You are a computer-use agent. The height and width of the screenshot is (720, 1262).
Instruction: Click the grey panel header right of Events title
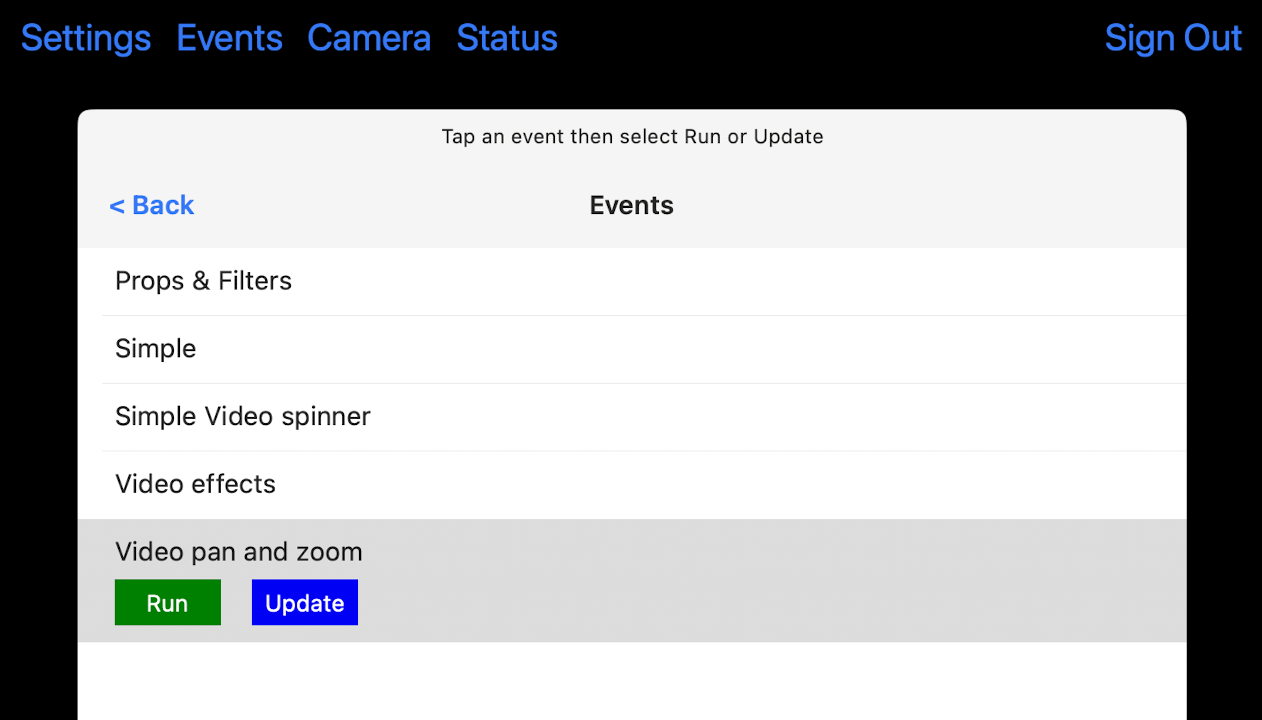coord(930,205)
